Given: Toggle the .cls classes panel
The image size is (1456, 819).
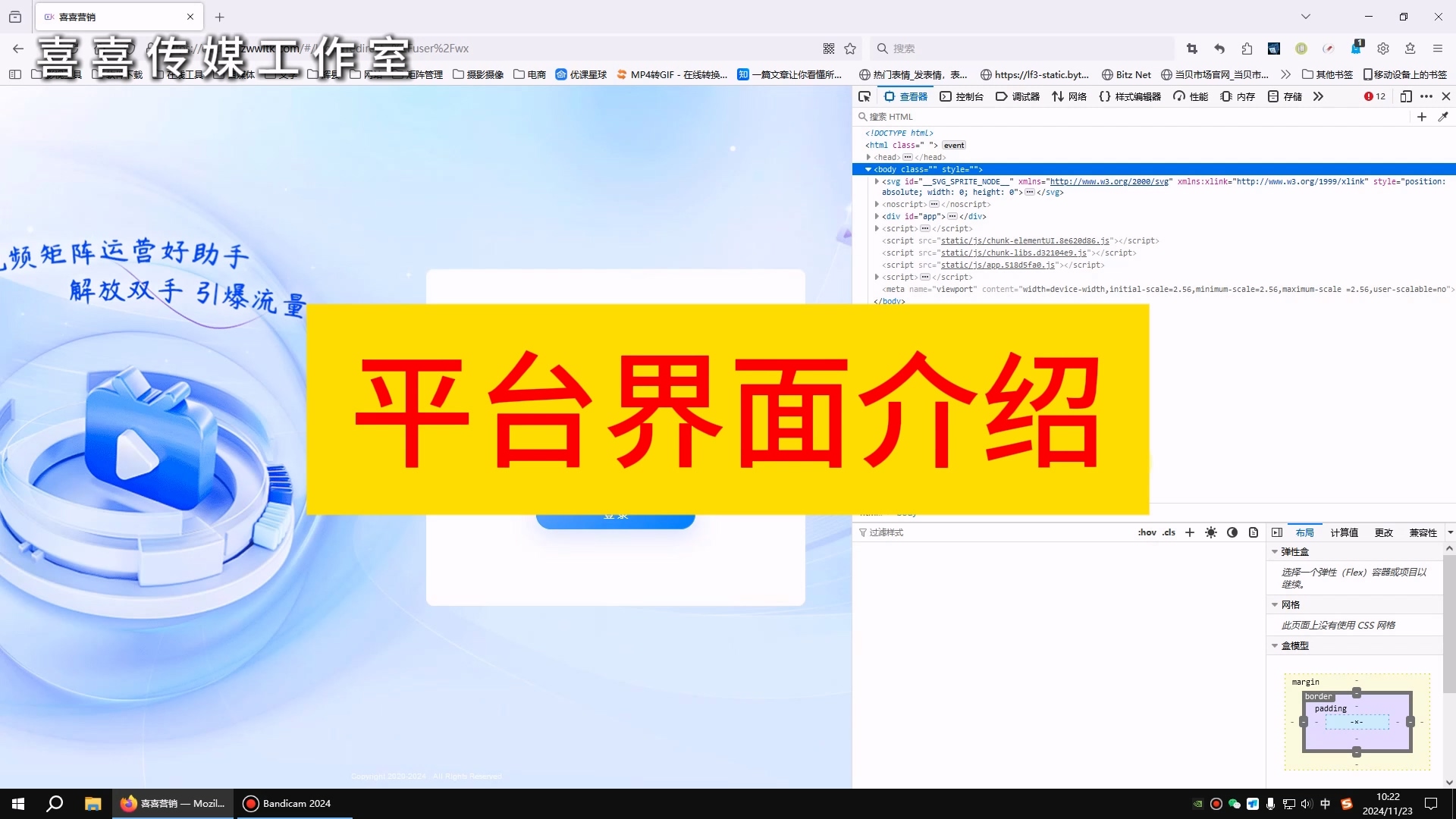Looking at the screenshot, I should click(1169, 532).
